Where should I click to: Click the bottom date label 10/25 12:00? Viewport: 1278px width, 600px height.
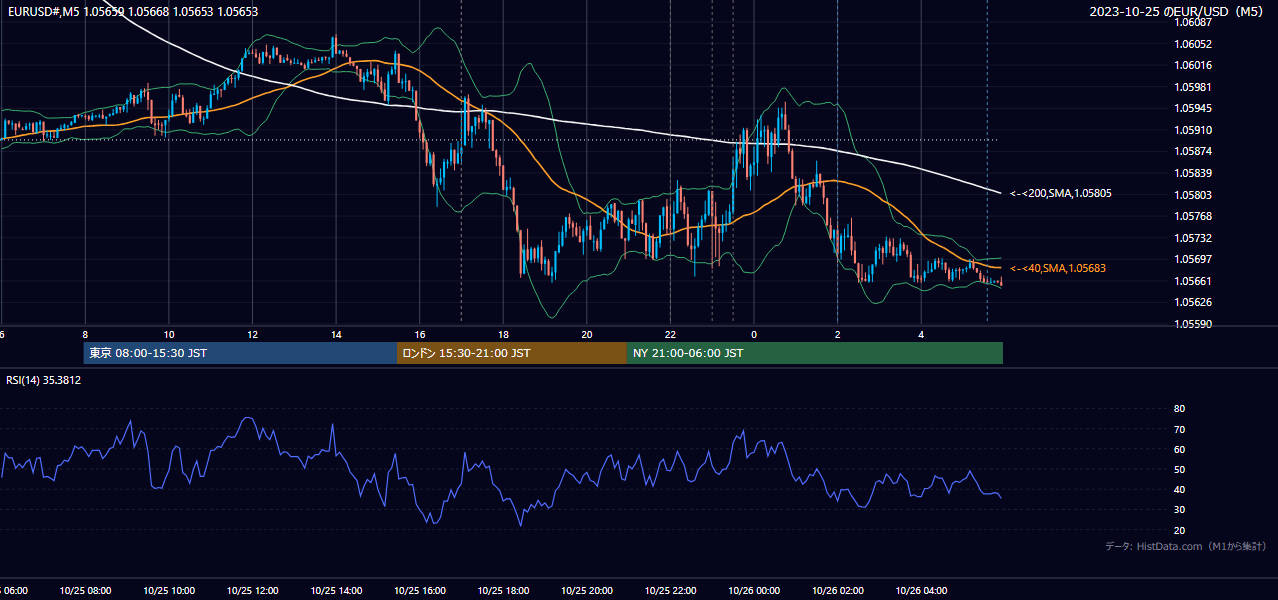pos(252,591)
